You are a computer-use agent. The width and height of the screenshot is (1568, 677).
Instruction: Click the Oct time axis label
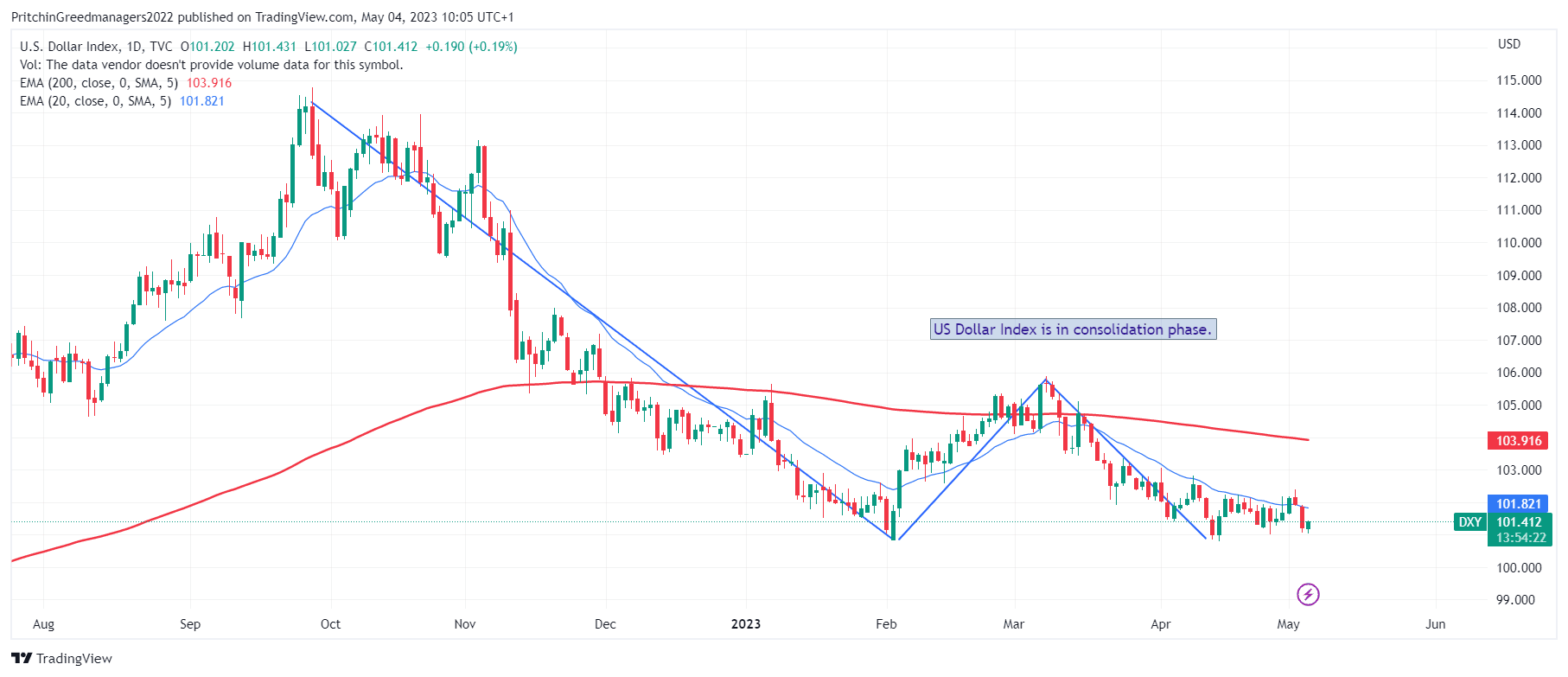(x=330, y=624)
